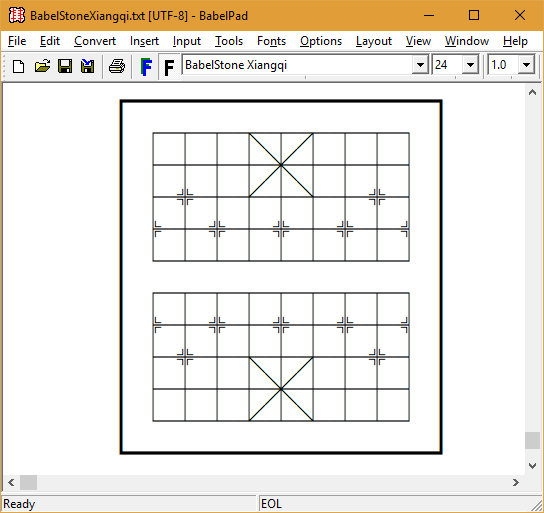Open the Layout menu

[x=374, y=41]
